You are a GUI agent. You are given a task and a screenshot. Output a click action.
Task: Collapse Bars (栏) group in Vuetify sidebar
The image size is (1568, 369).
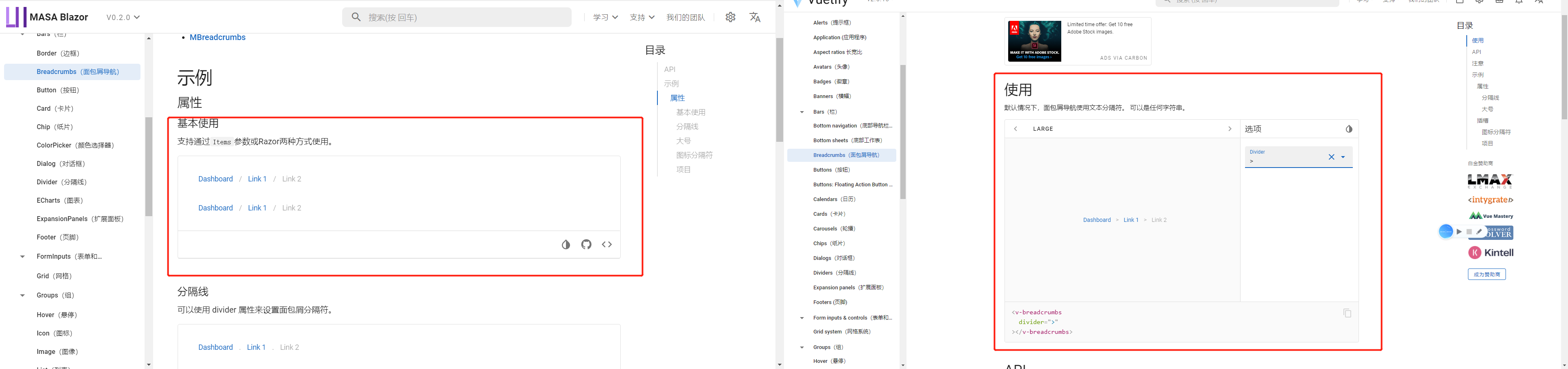(802, 112)
